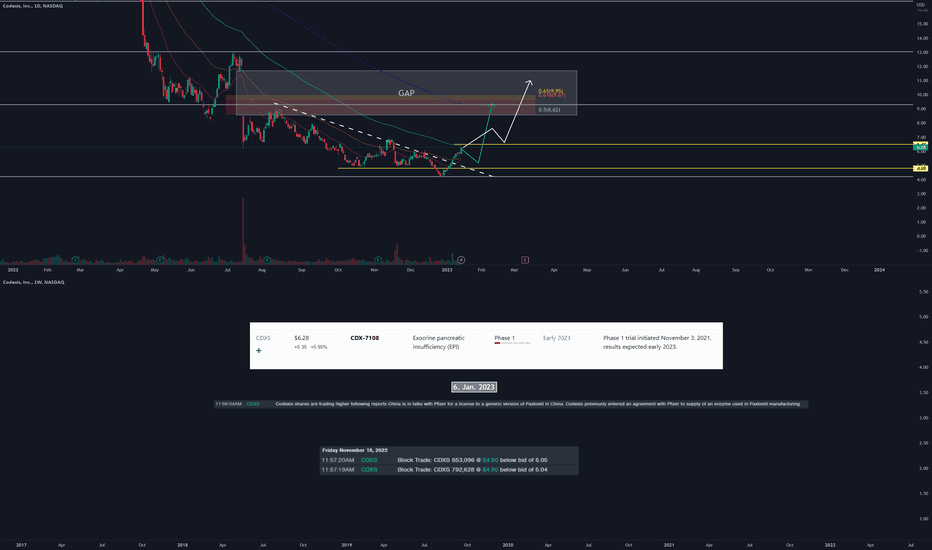
Task: Click the 0.5(8.62) Fibonacci level label
Action: click(549, 109)
